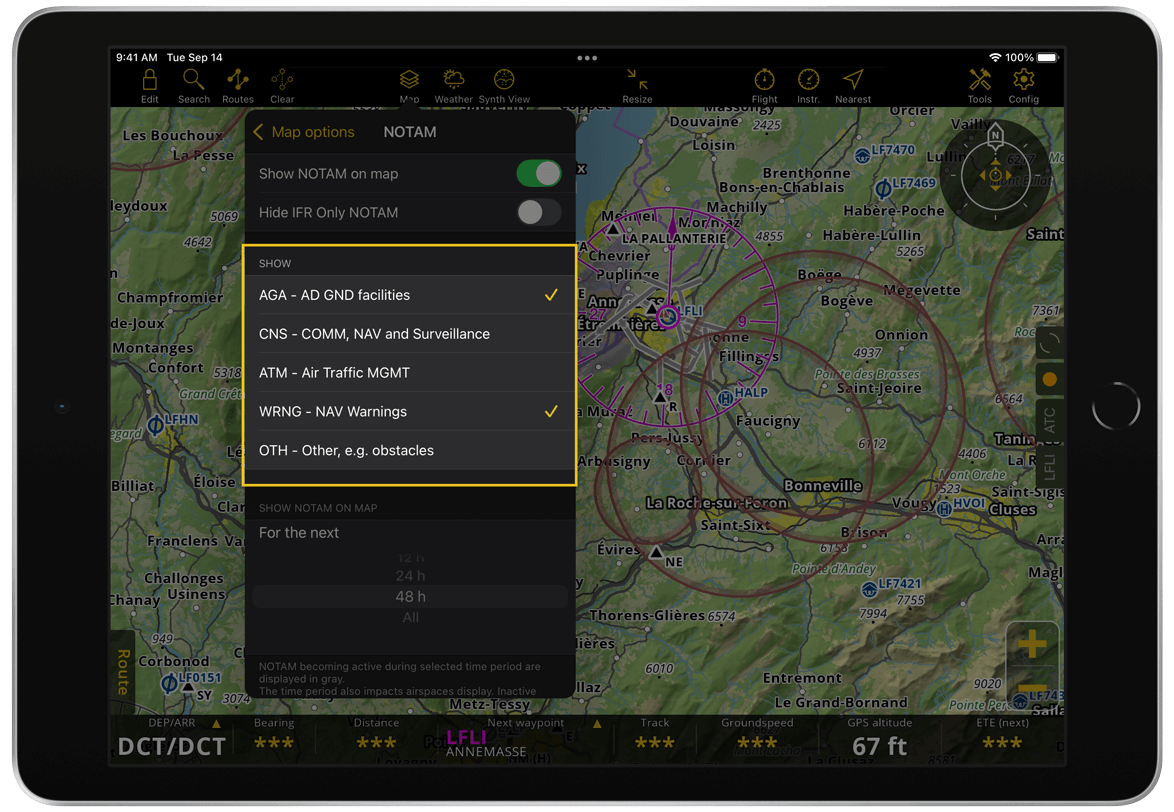Image resolution: width=1174 pixels, height=812 pixels.
Task: Choose 24 h in the time picker
Action: click(x=410, y=575)
